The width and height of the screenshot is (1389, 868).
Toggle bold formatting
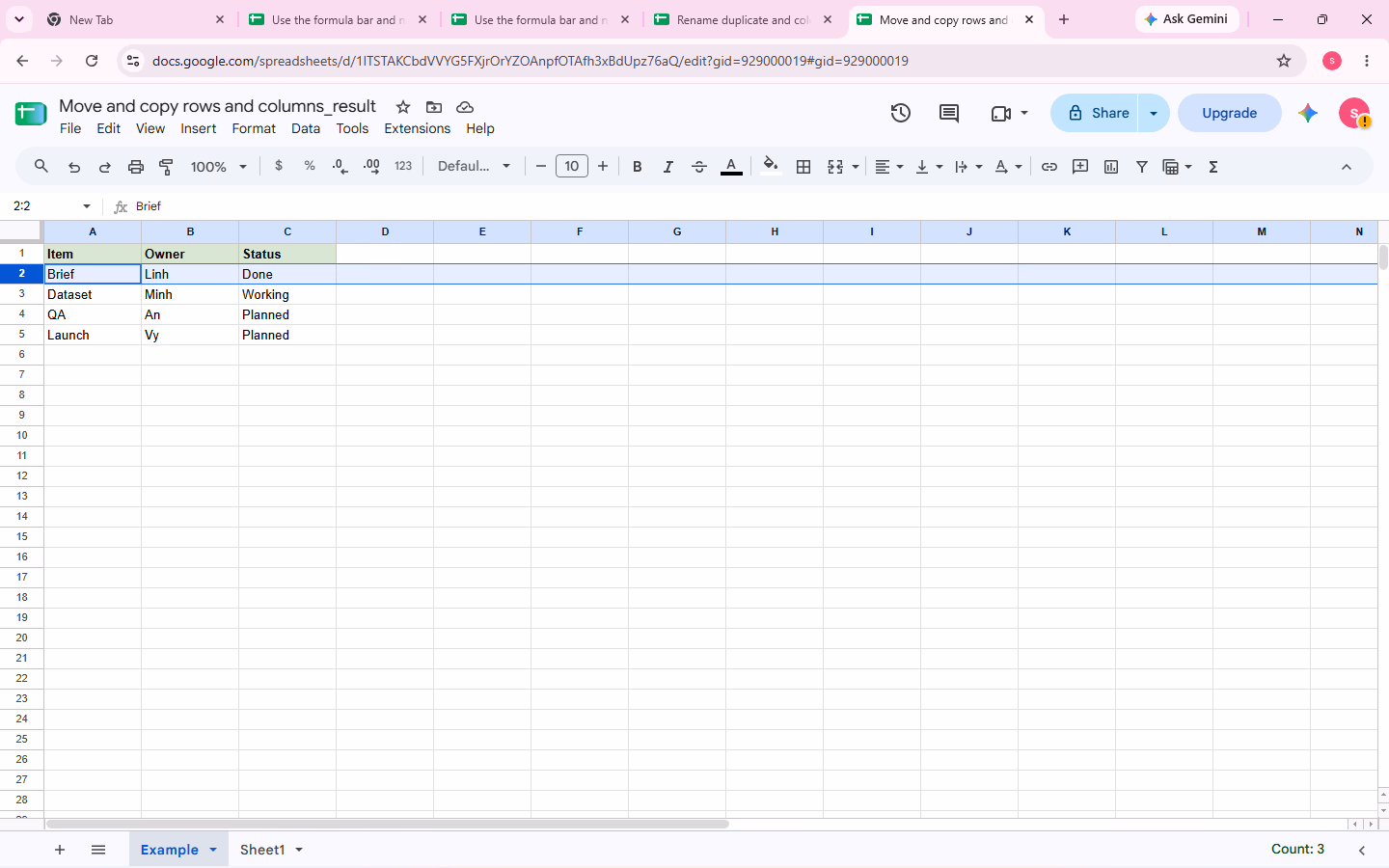click(x=638, y=167)
